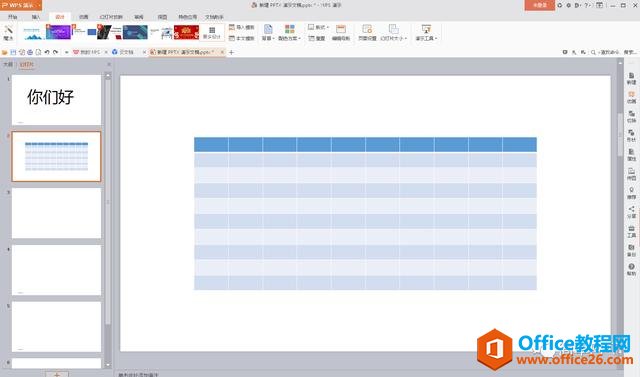Click 分享 share icon in right sidebar

631,213
